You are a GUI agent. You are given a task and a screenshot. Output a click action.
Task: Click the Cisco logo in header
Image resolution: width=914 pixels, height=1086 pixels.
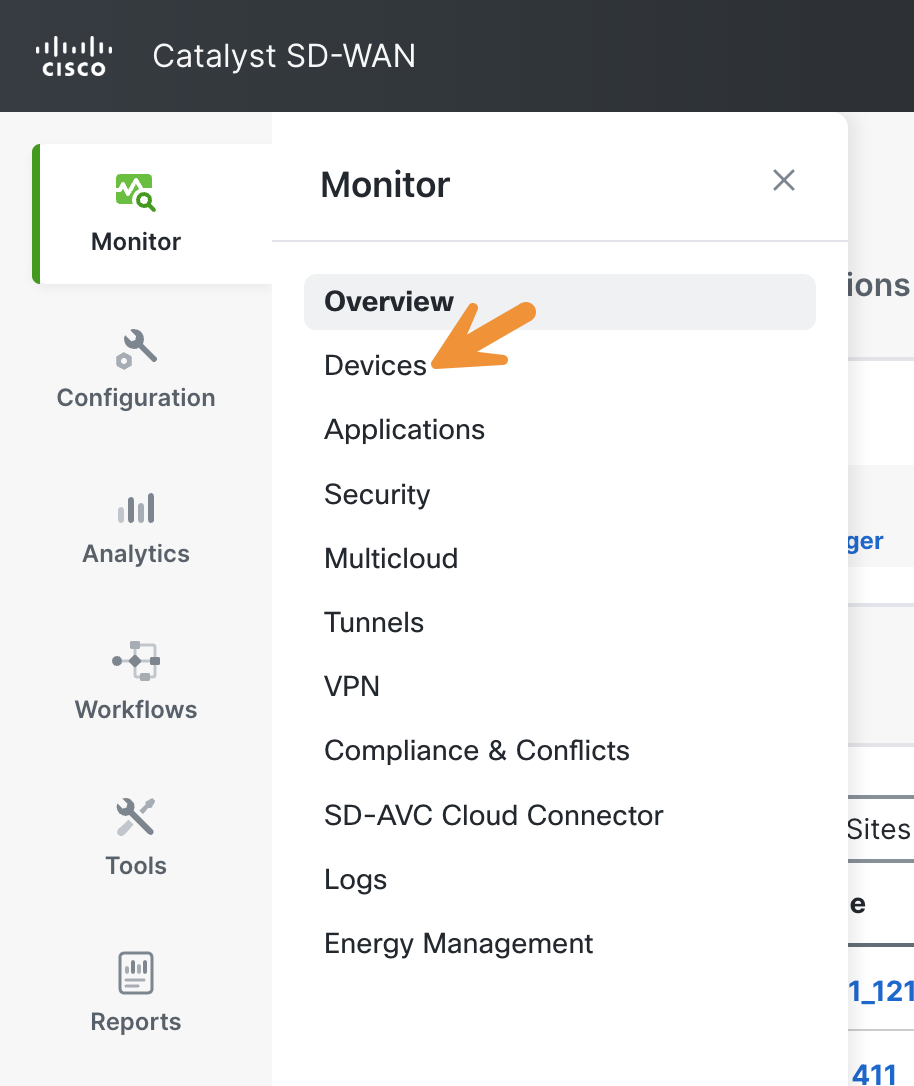point(74,57)
